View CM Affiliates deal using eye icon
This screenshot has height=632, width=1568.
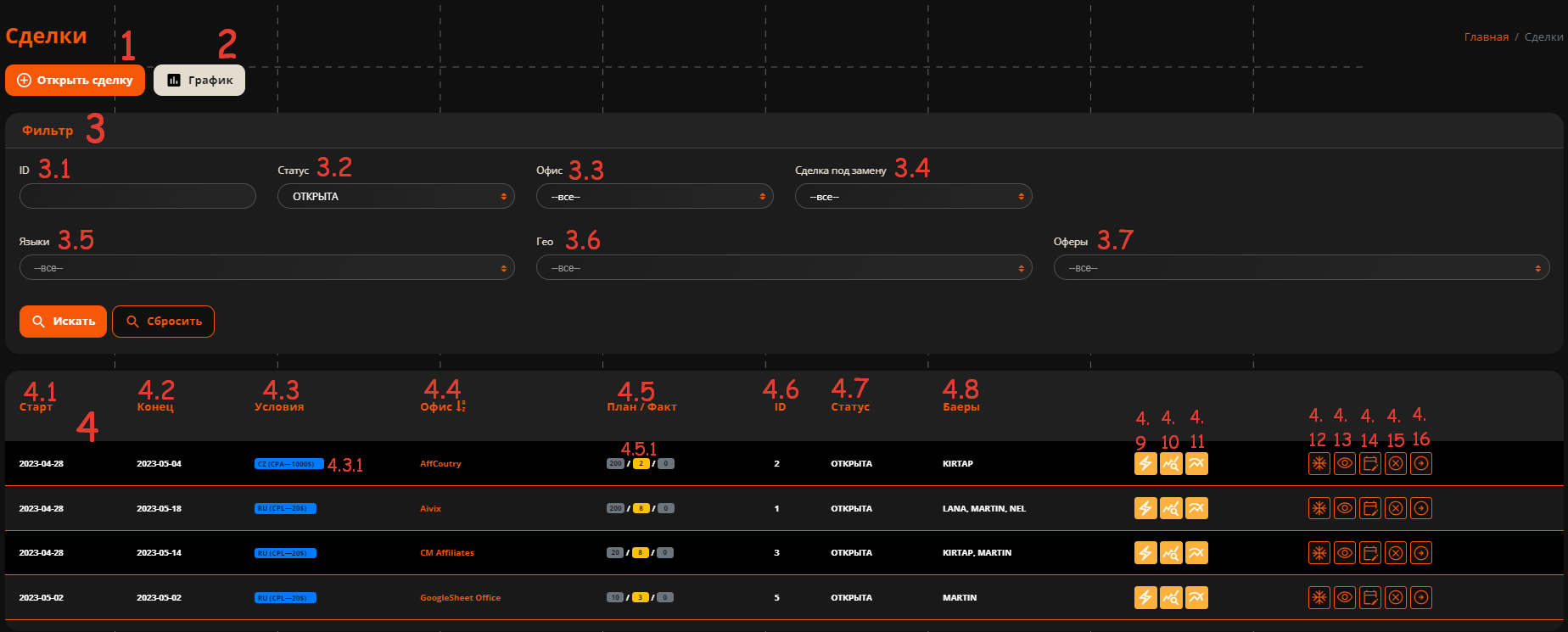[x=1345, y=553]
